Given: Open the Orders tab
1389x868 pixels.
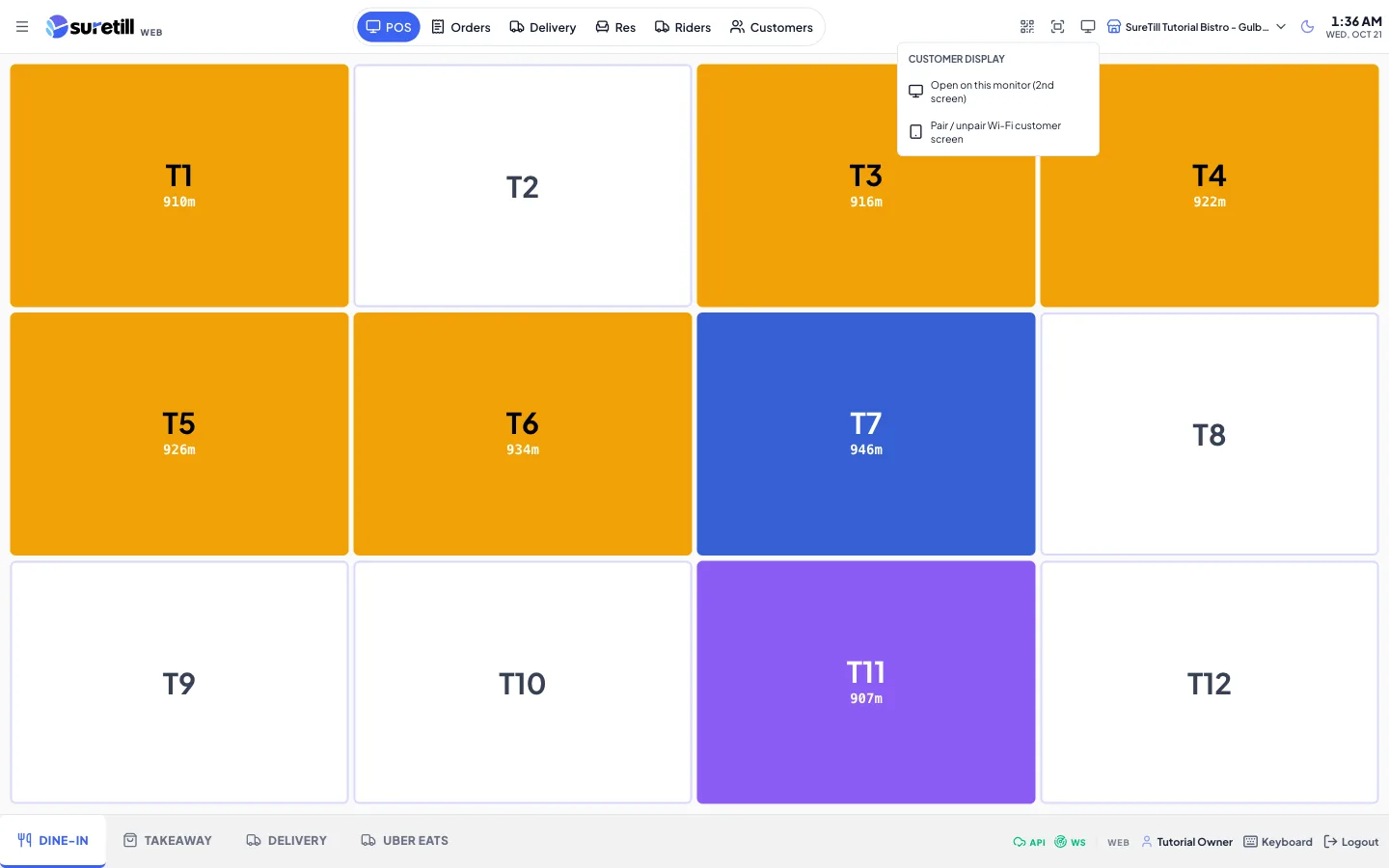Looking at the screenshot, I should [x=461, y=27].
